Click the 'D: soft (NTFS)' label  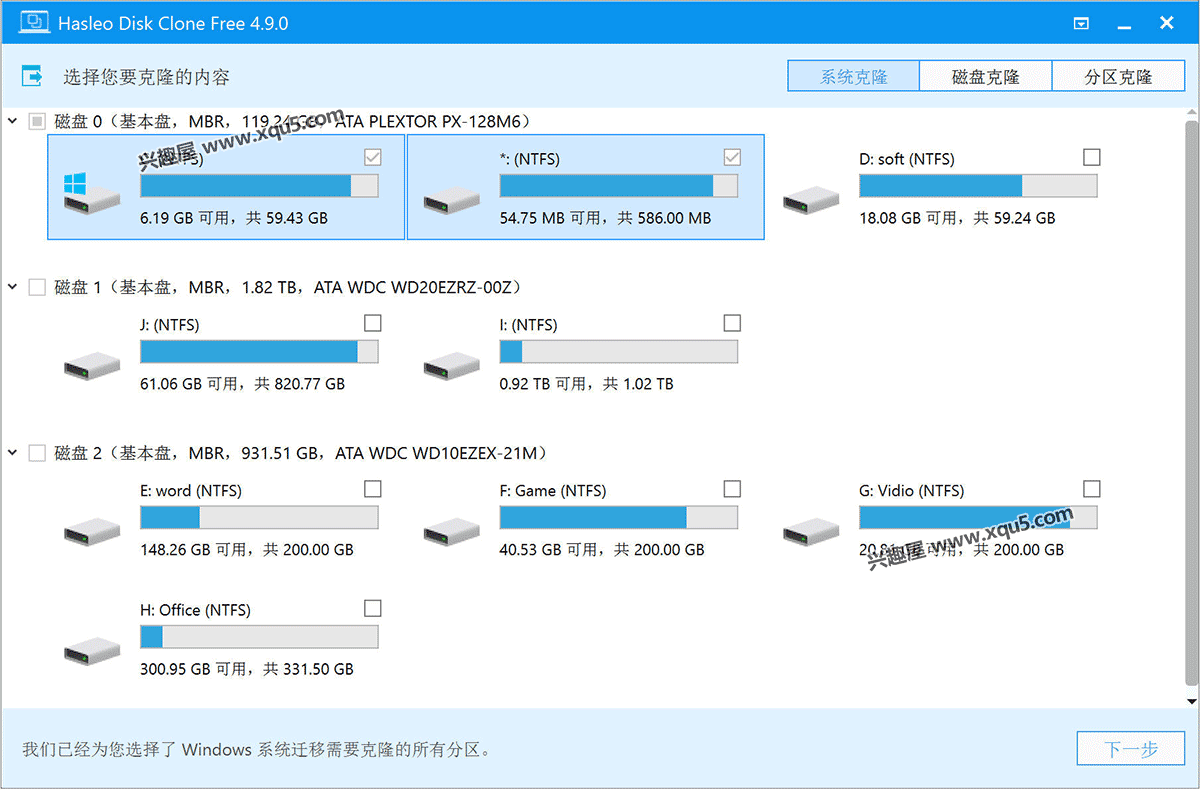907,159
